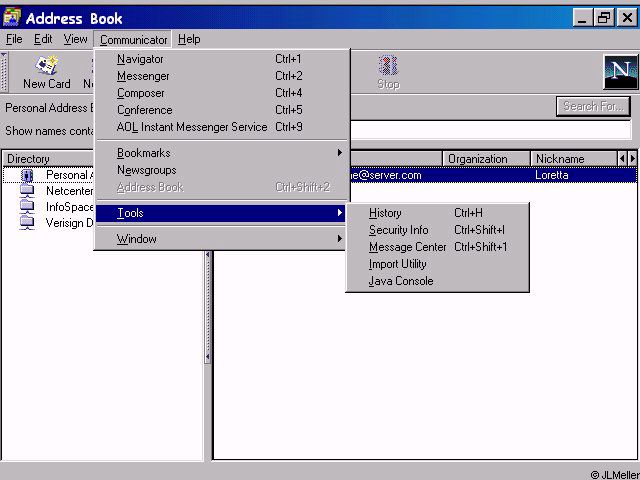
Task: Select the InfoSpace directory icon
Action: (27, 207)
